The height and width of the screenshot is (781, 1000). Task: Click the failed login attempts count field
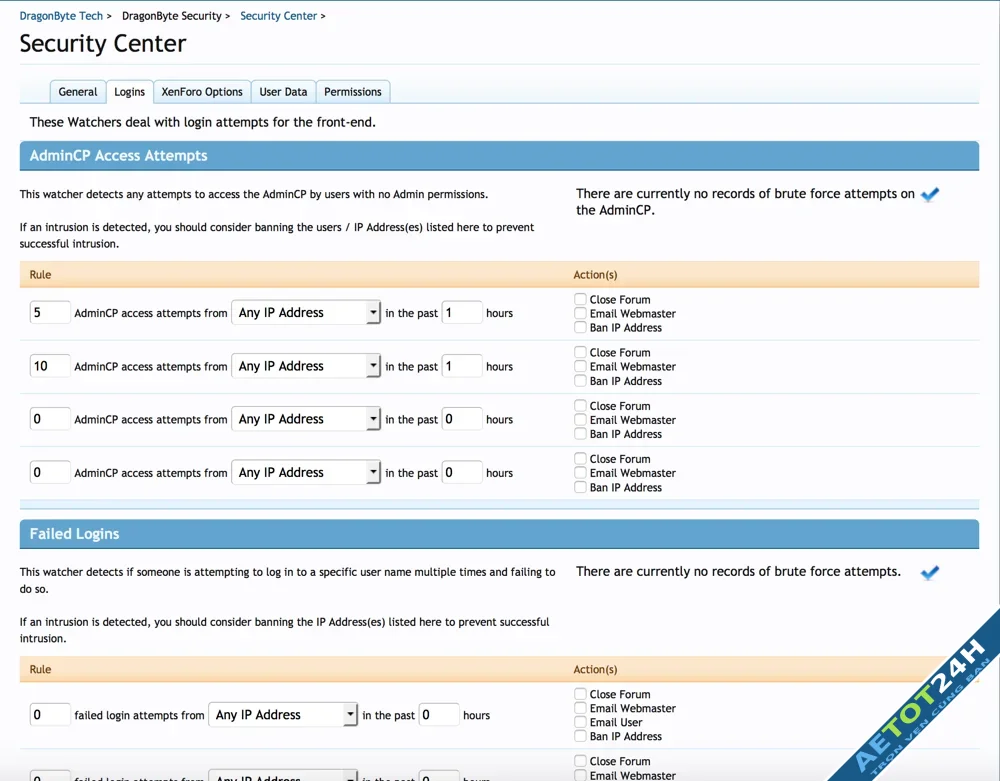(50, 715)
